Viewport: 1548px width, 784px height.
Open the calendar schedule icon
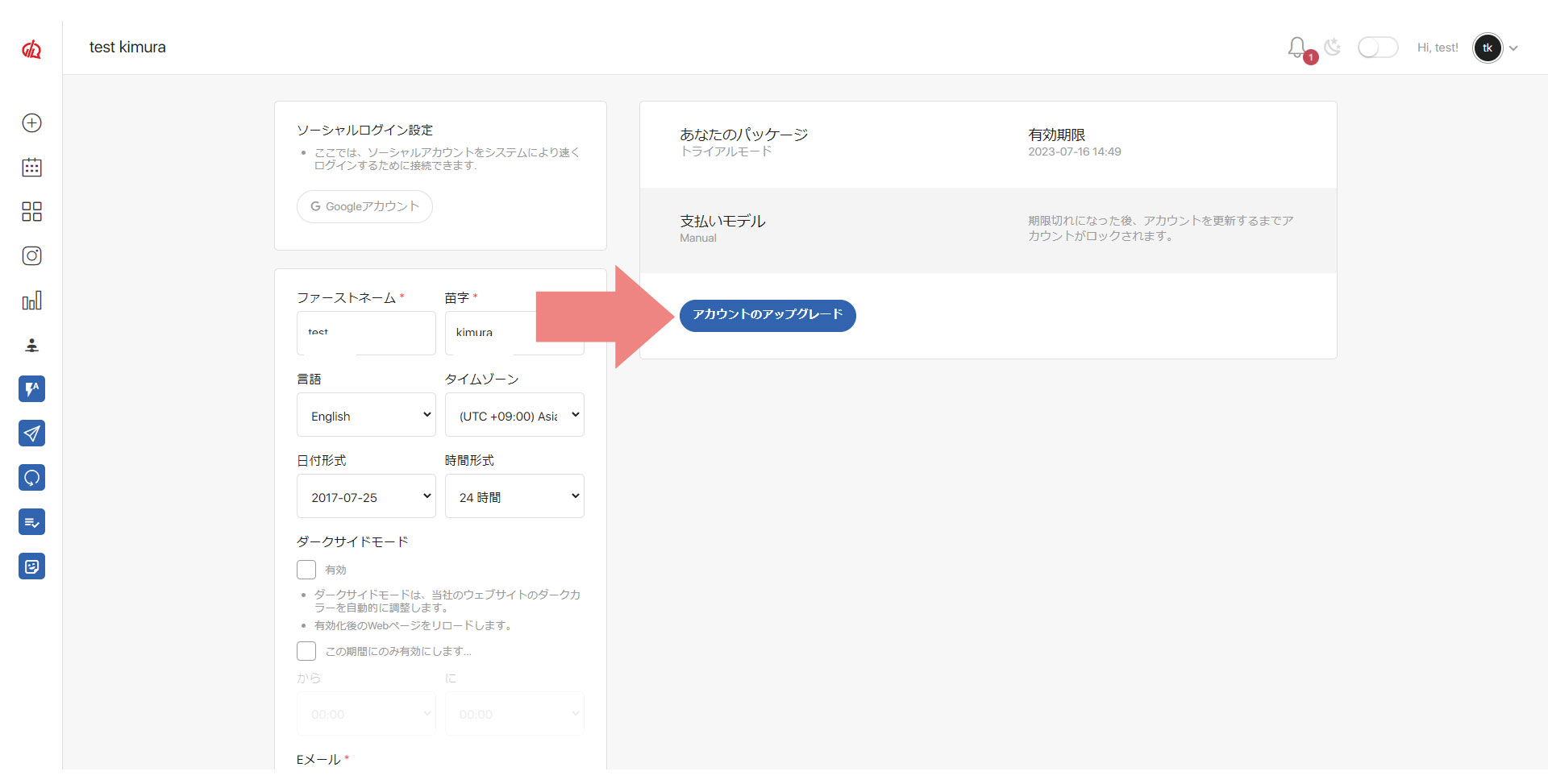31,168
